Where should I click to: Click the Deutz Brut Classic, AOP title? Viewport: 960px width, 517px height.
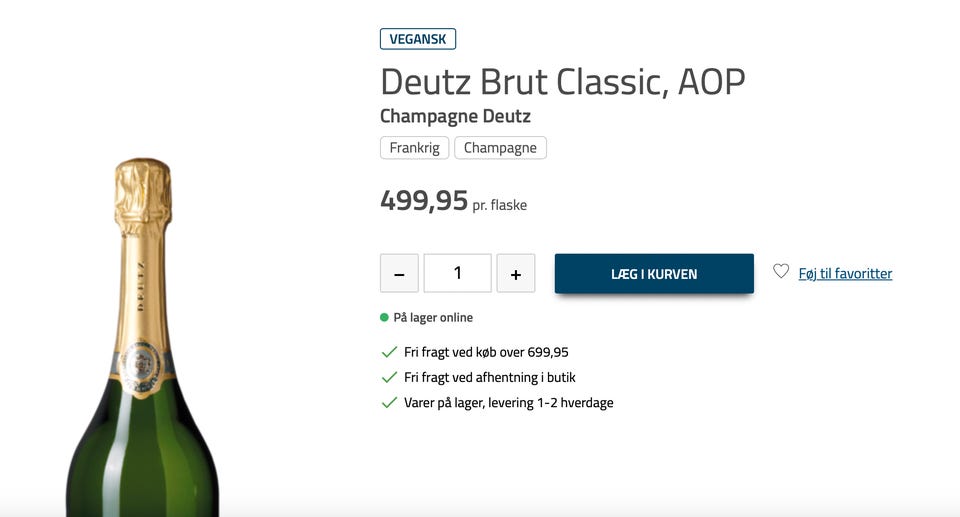point(562,81)
